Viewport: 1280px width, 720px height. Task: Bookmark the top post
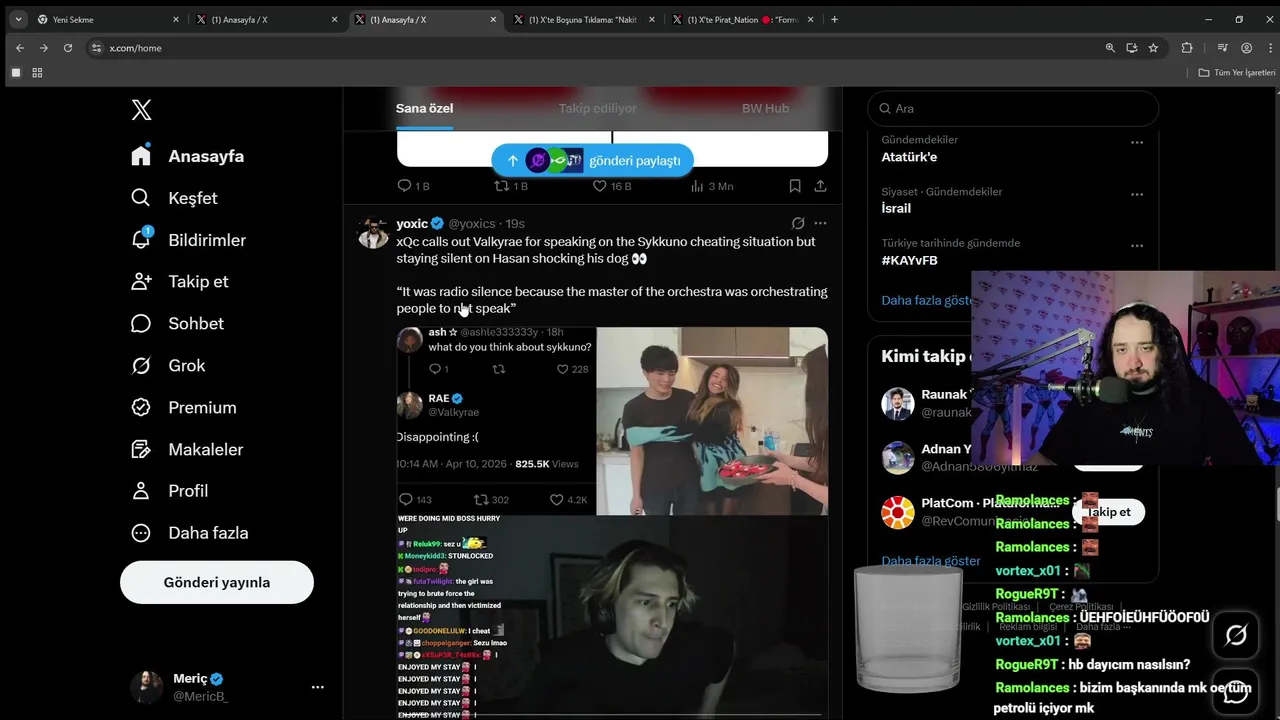pyautogui.click(x=795, y=186)
